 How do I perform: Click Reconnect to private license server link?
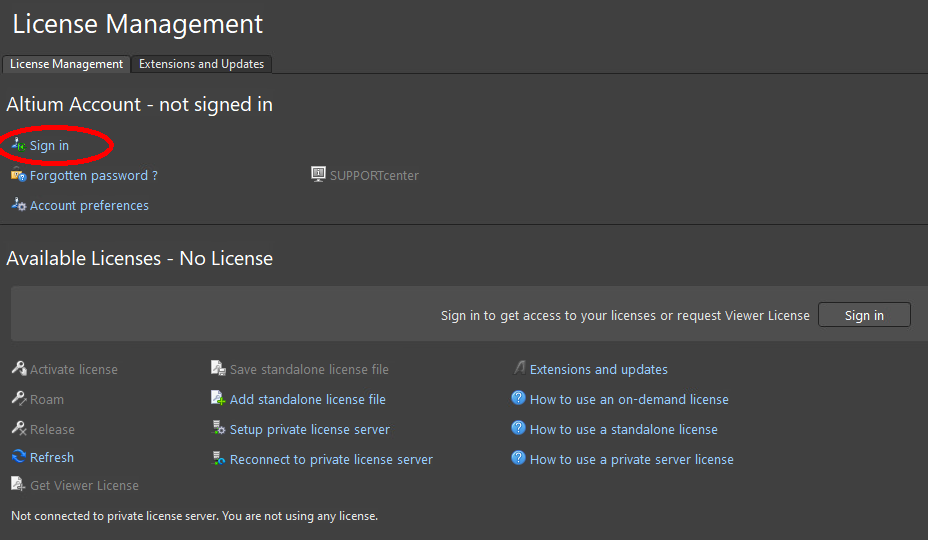331,459
